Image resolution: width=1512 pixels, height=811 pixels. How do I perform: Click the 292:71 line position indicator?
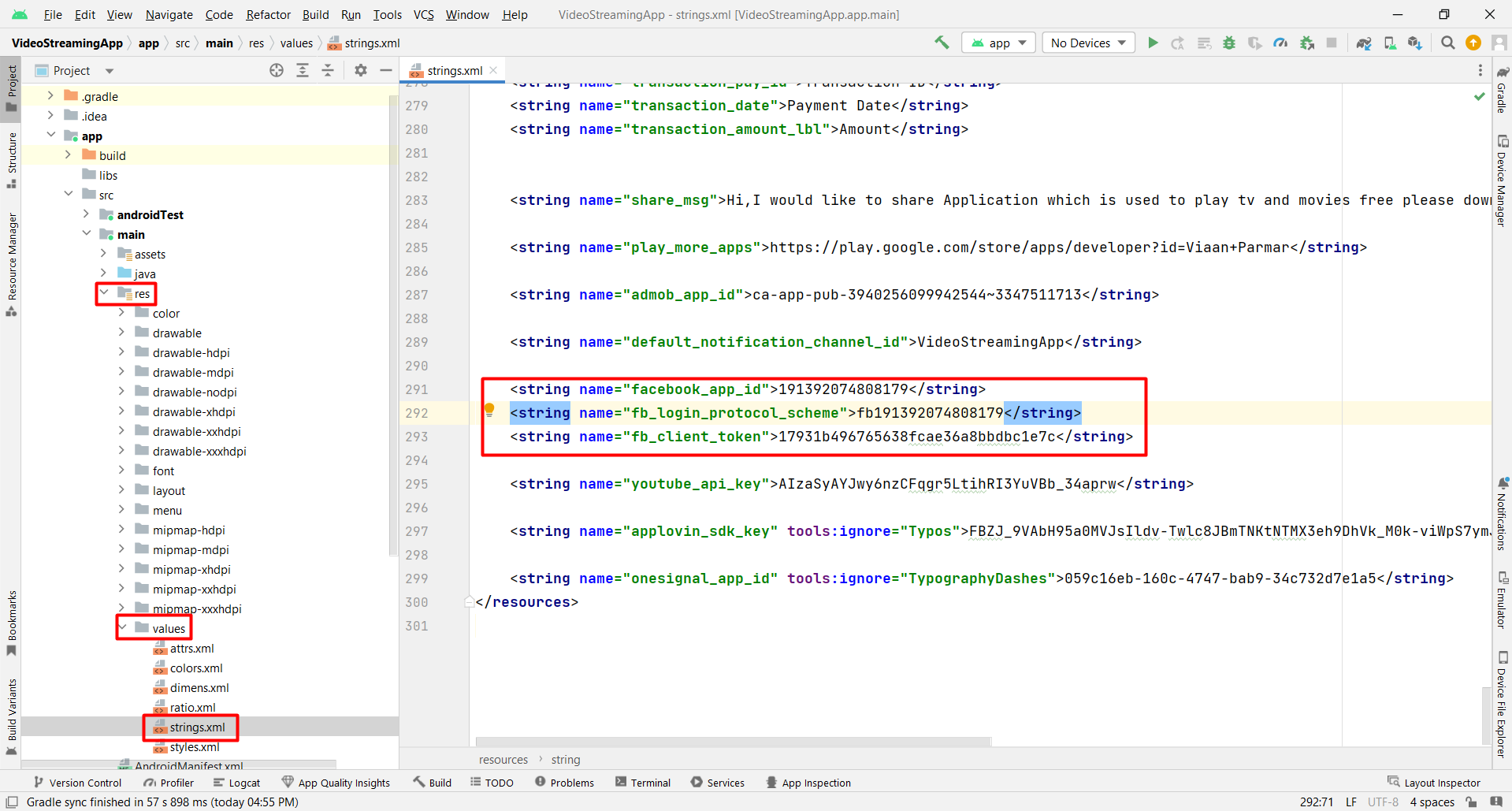tap(1317, 802)
